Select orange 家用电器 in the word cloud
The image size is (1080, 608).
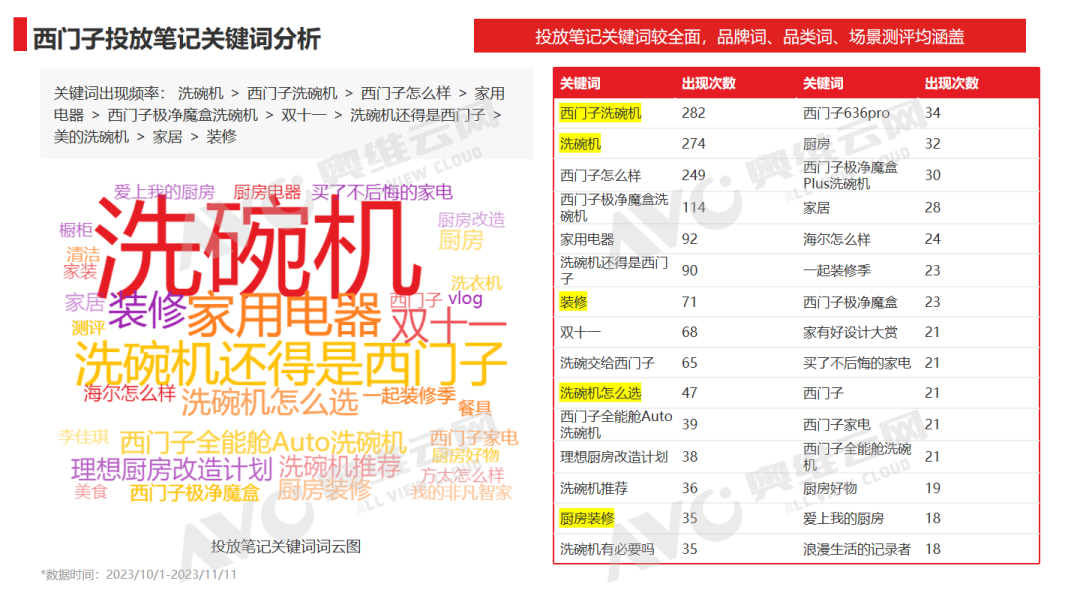tap(283, 315)
